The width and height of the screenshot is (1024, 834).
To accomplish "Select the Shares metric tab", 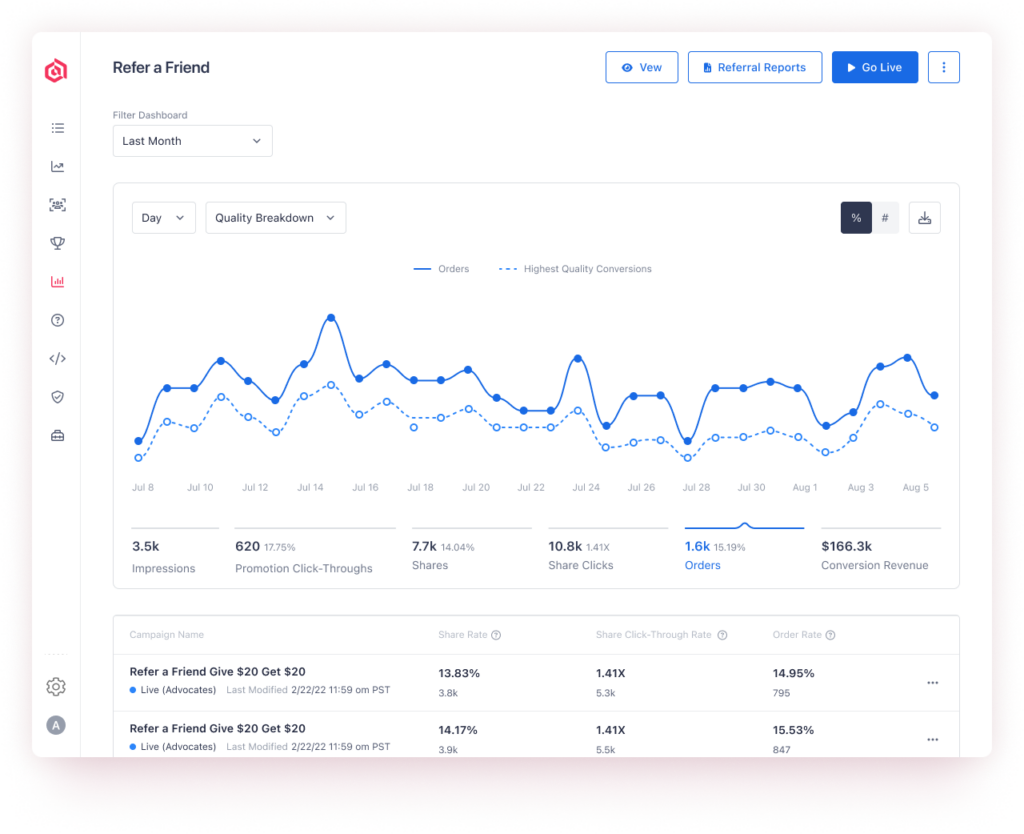I will pos(471,554).
